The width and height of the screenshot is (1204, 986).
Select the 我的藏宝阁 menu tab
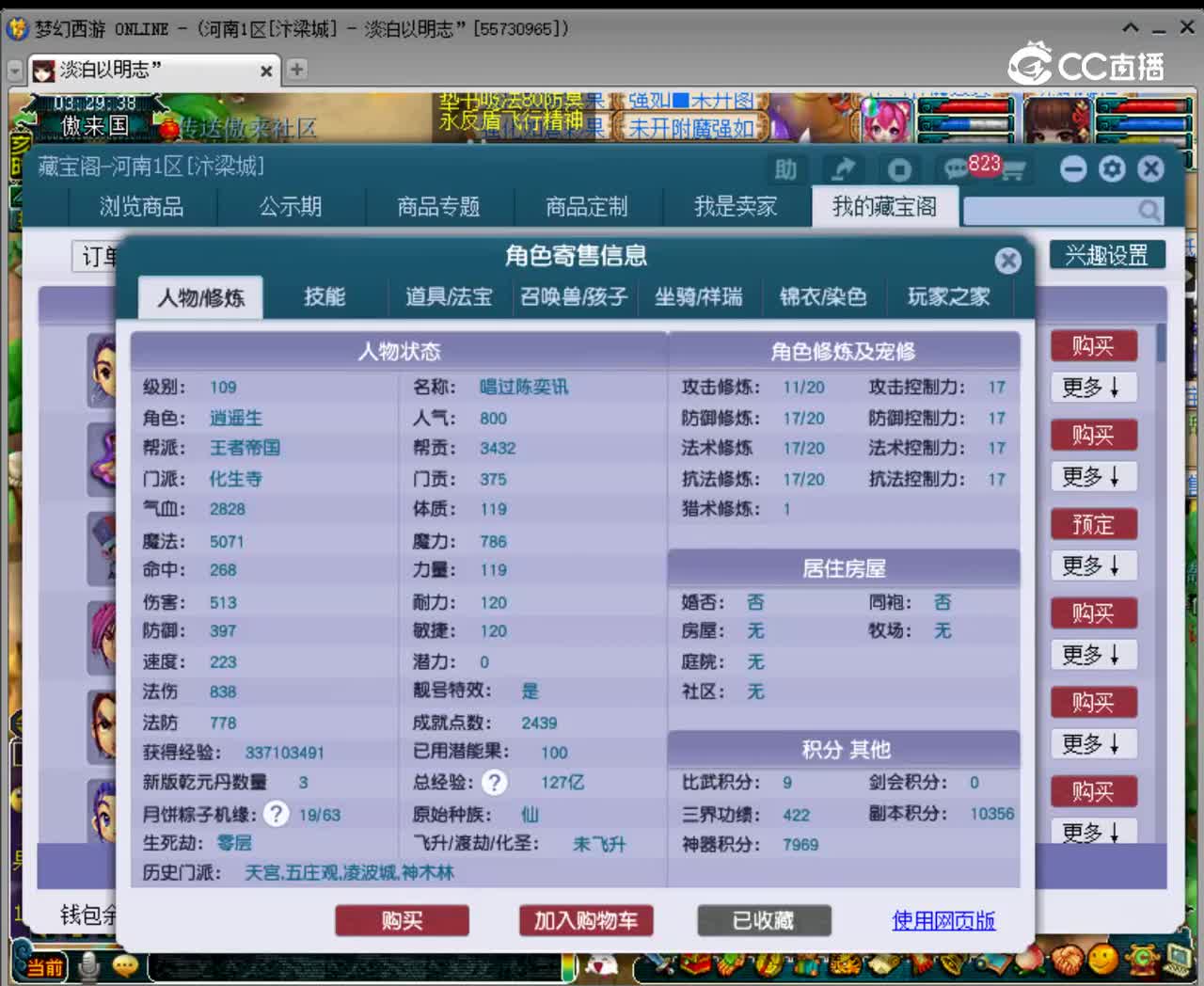[x=884, y=206]
